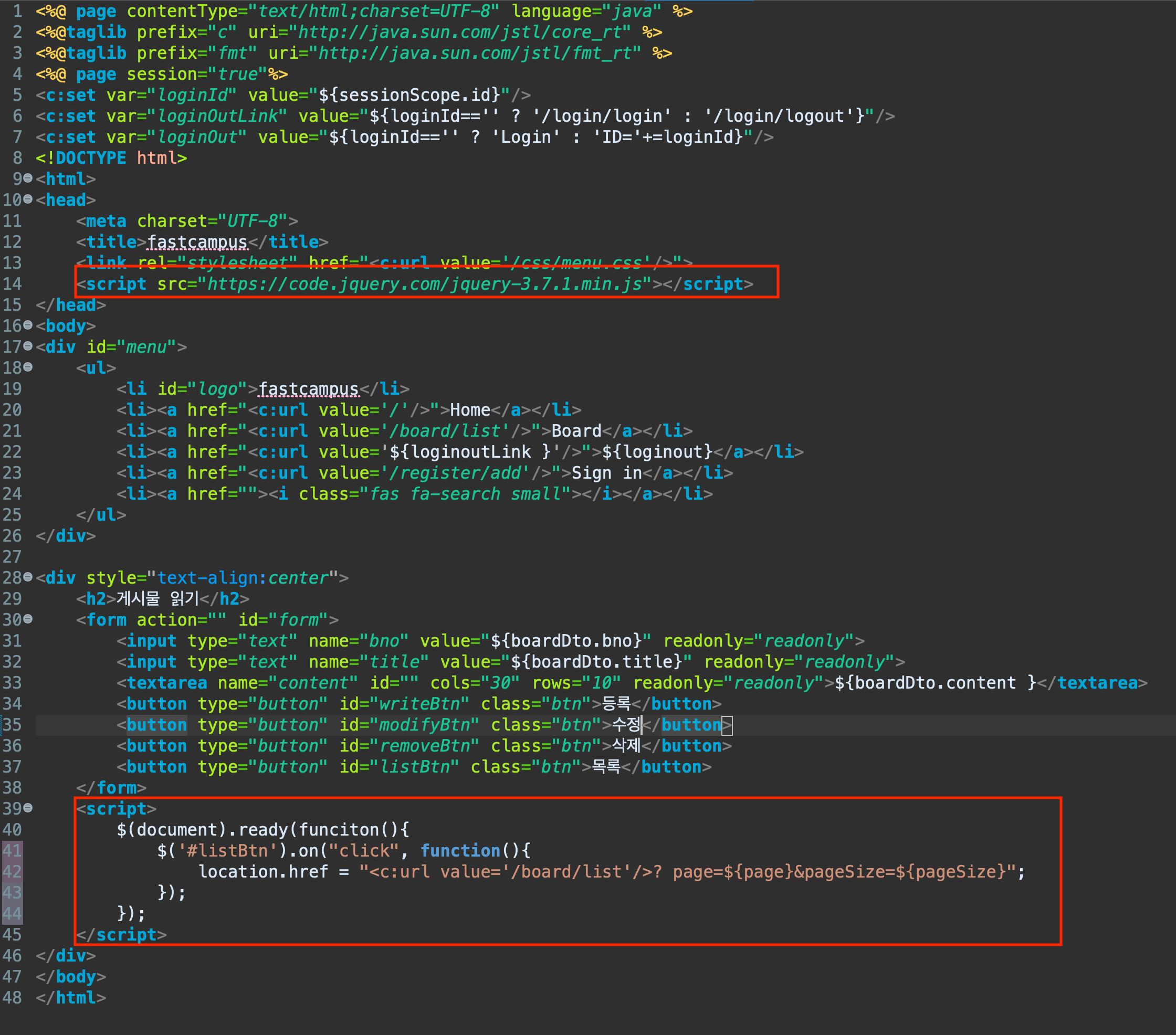Click line number 35 in the gutter

click(x=12, y=725)
